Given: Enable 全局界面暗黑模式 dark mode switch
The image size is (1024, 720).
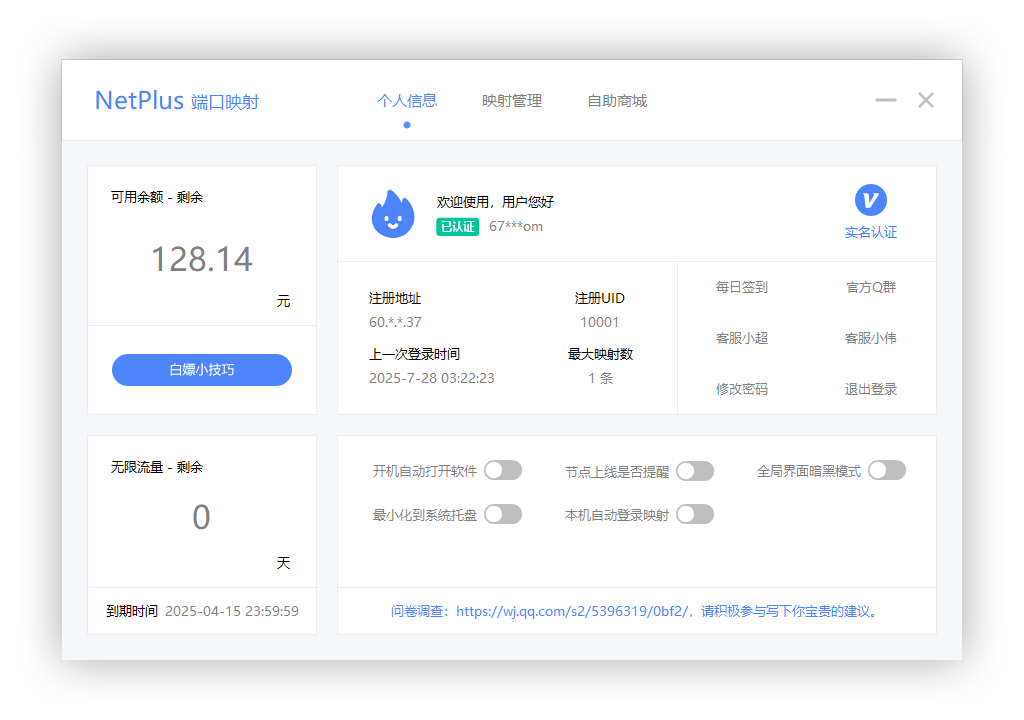Looking at the screenshot, I should pyautogui.click(x=886, y=468).
